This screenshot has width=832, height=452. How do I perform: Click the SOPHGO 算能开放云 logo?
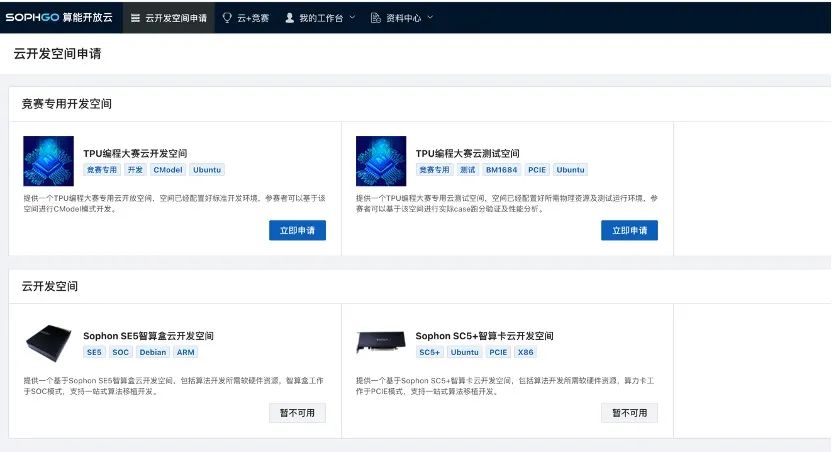pyautogui.click(x=59, y=18)
